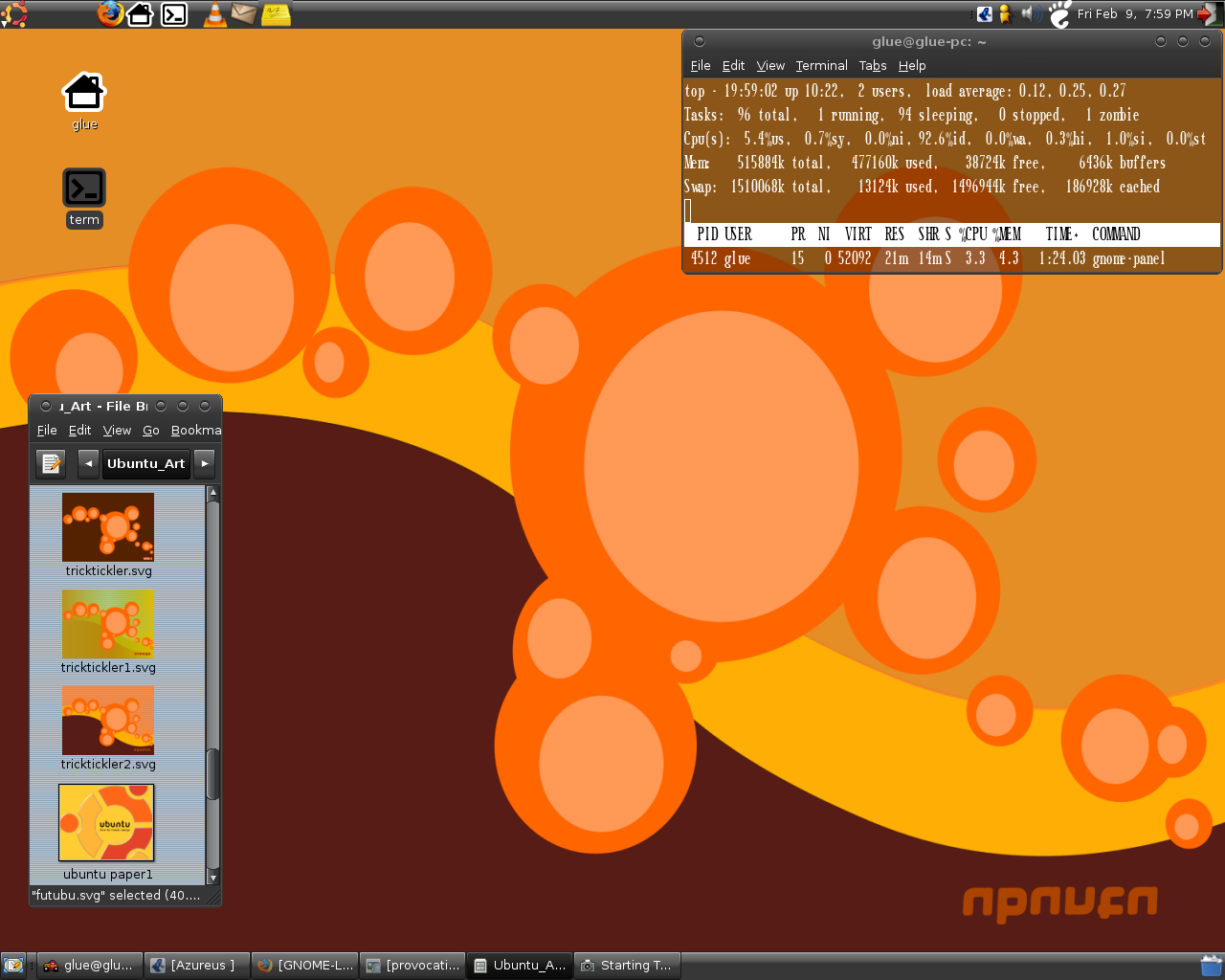
Task: Open the file browser Bookmarks menu
Action: (195, 430)
